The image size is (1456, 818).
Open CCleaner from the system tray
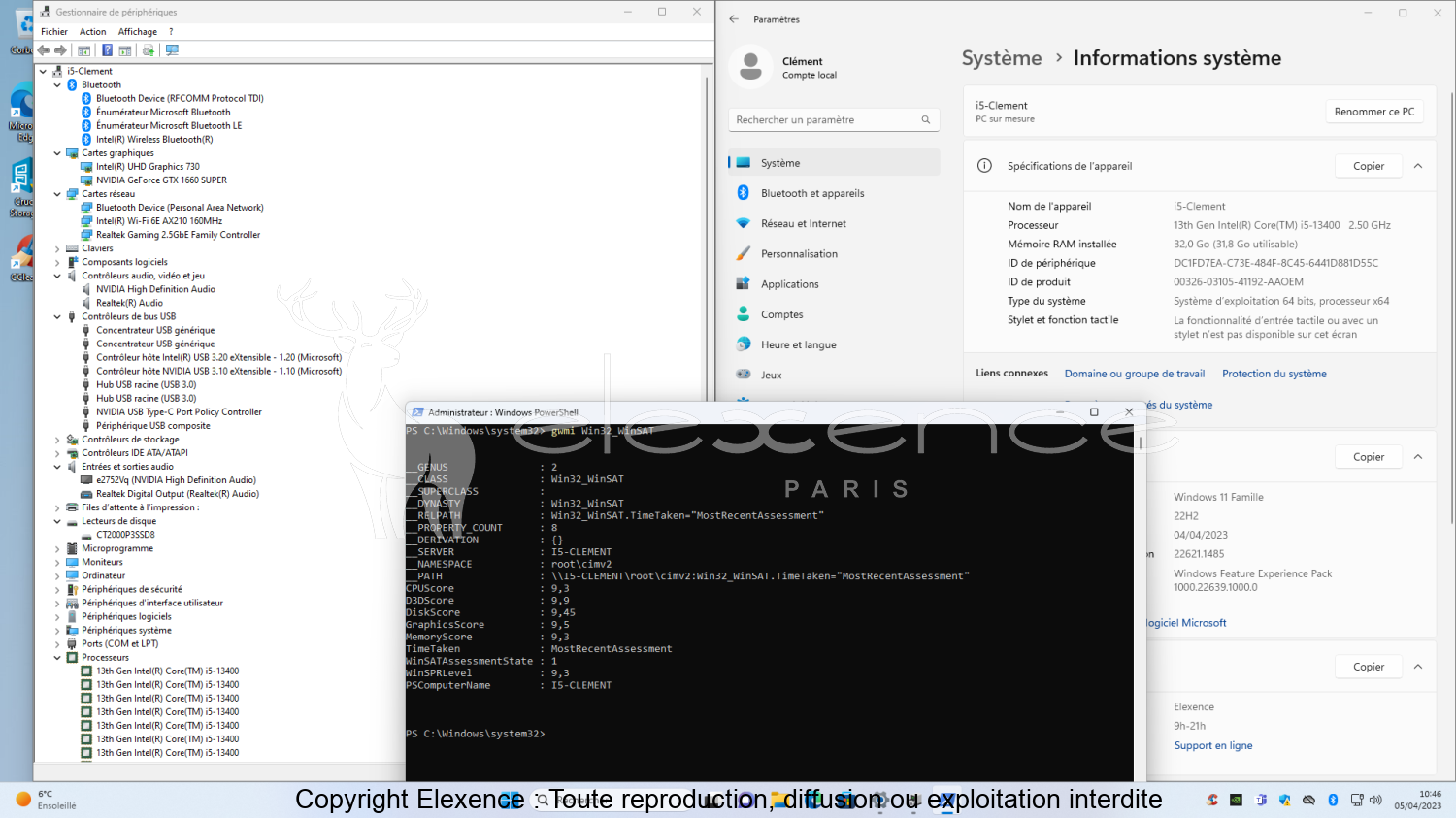1212,800
